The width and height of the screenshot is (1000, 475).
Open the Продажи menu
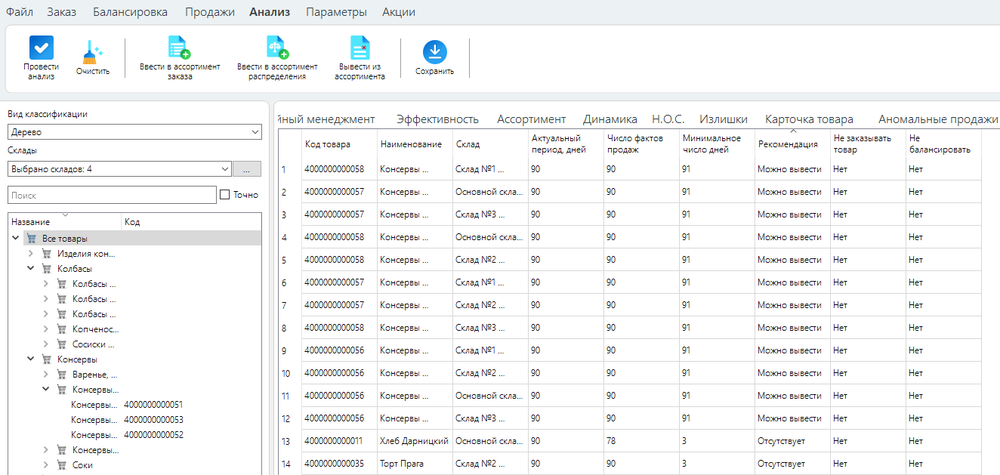point(210,12)
